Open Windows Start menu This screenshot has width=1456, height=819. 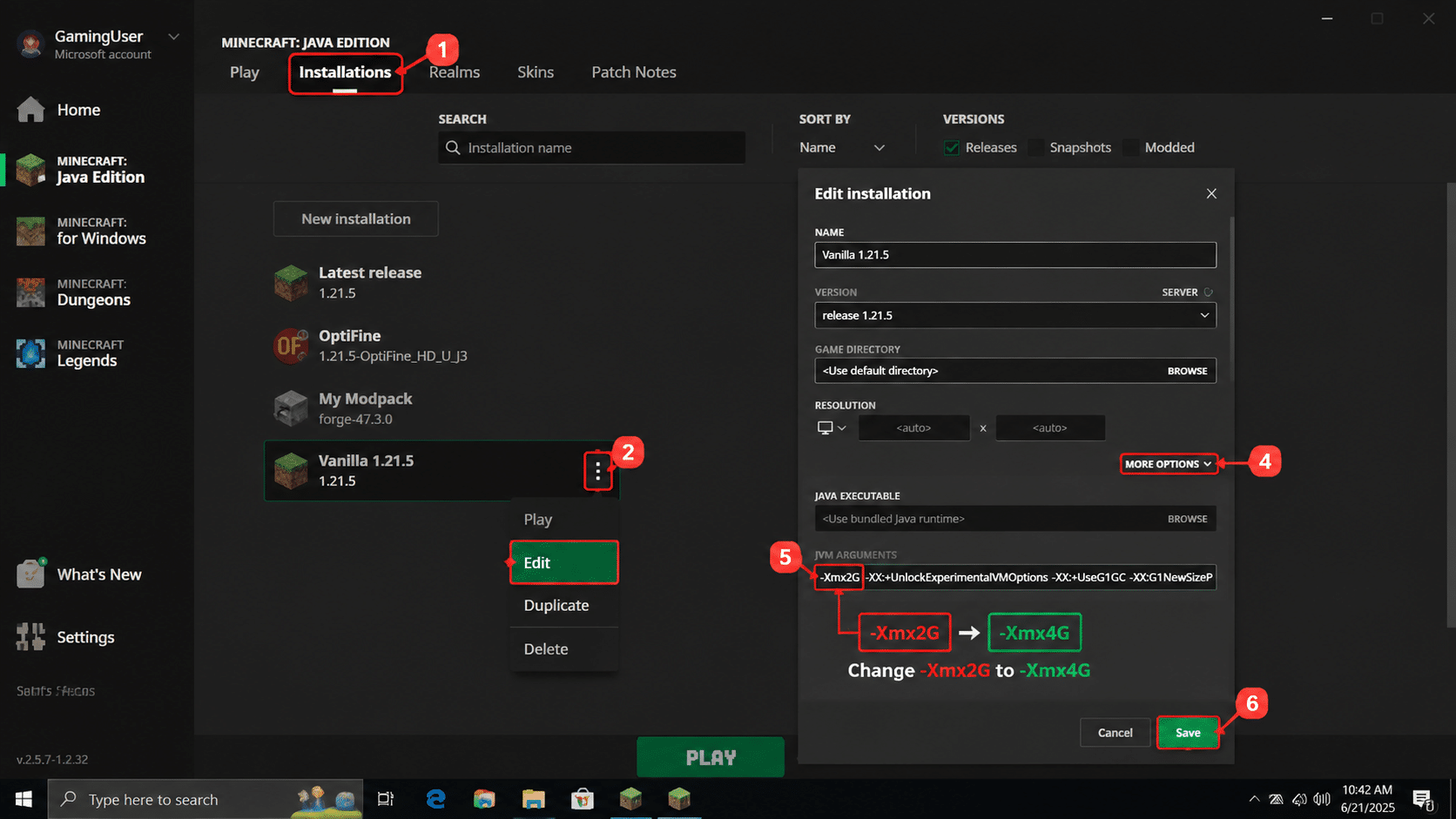click(x=24, y=799)
